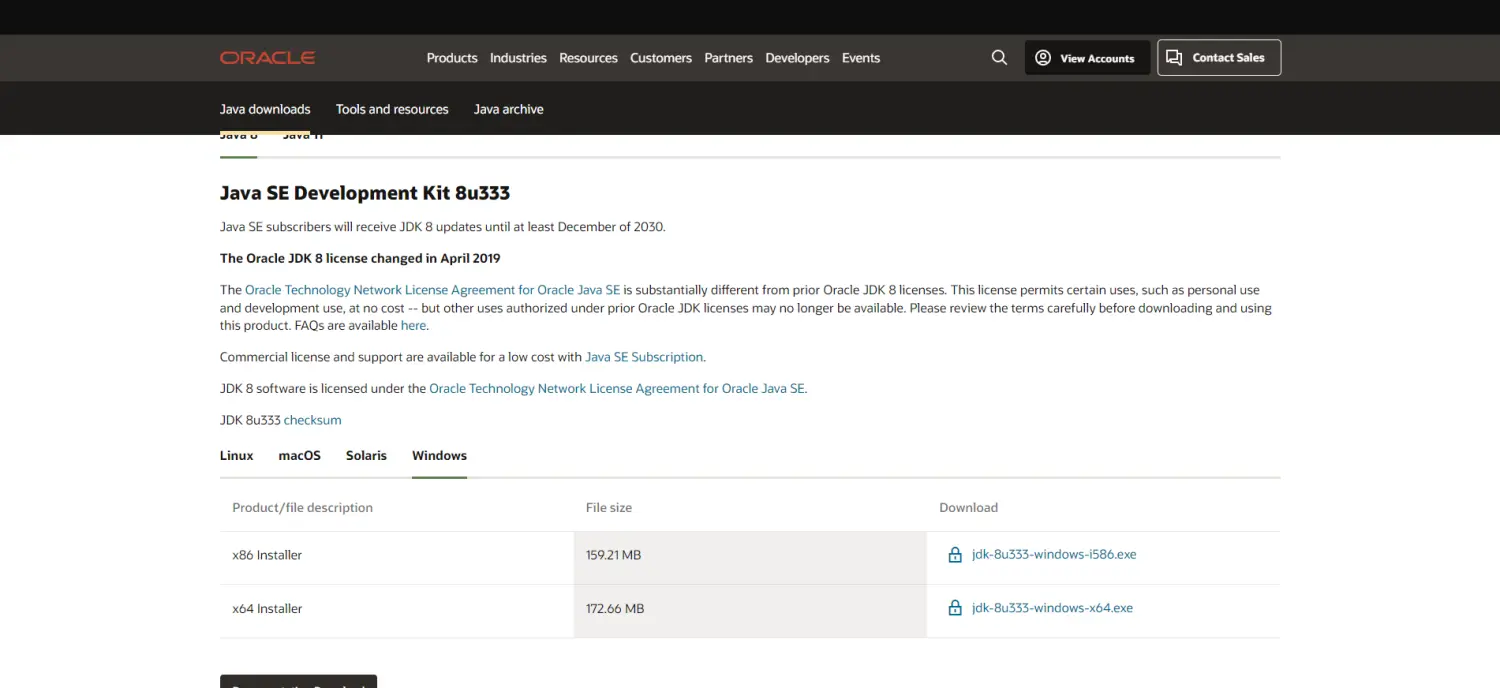1500x688 pixels.
Task: Select the Solaris tab
Action: tap(366, 456)
